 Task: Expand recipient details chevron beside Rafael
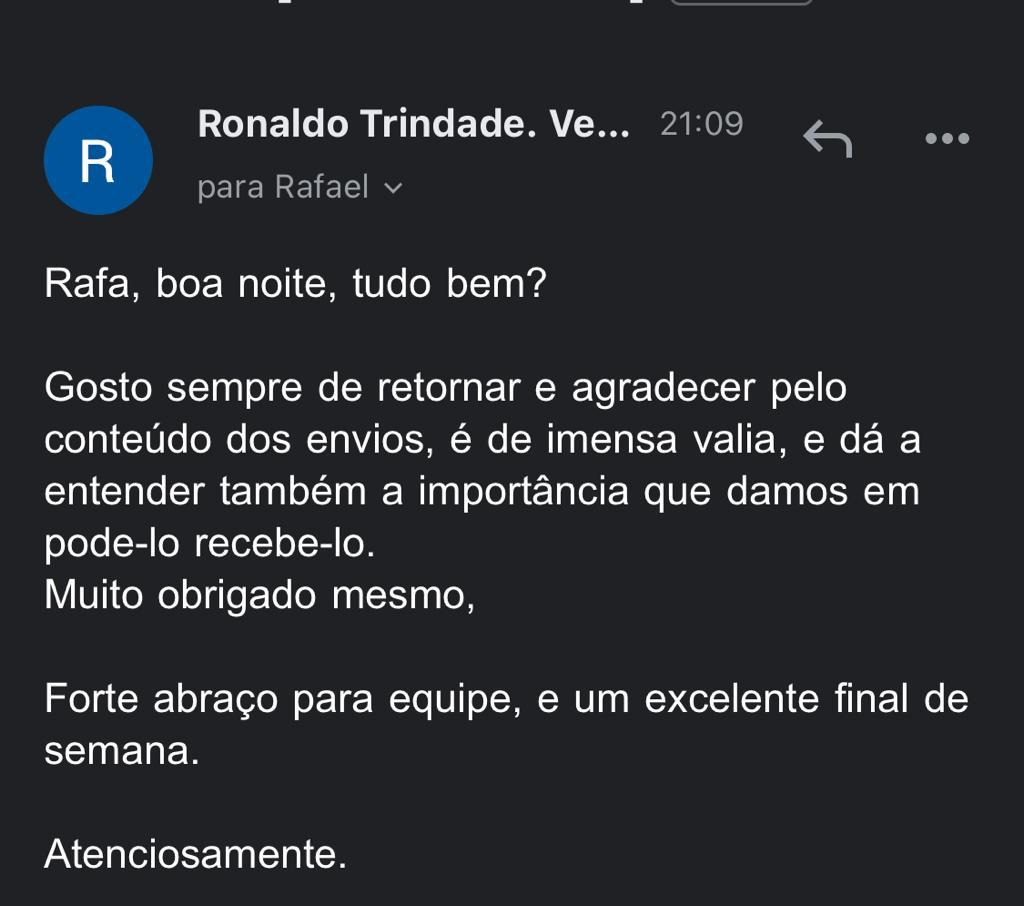pyautogui.click(x=393, y=188)
